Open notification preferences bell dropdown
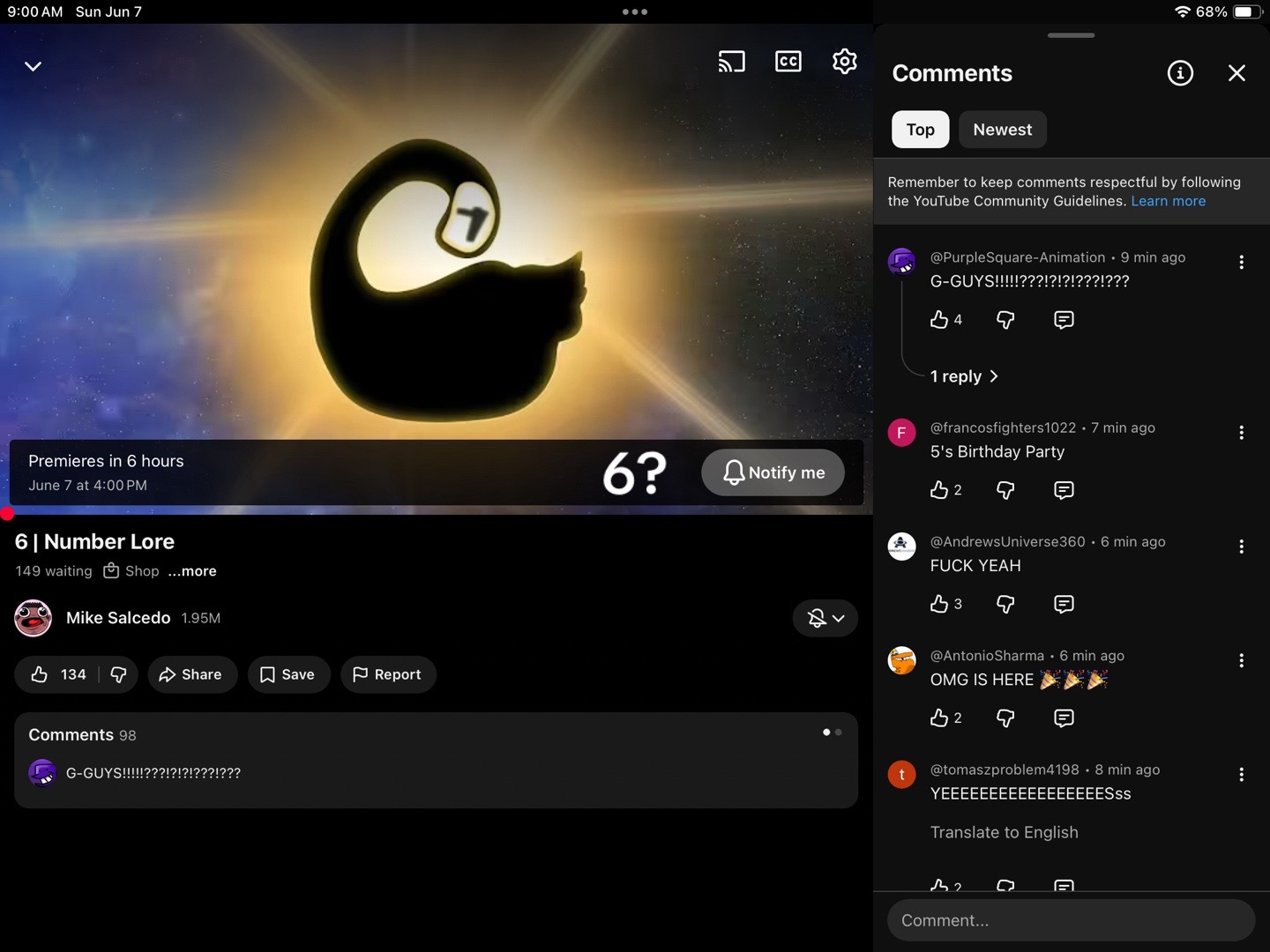The image size is (1270, 952). tap(825, 618)
